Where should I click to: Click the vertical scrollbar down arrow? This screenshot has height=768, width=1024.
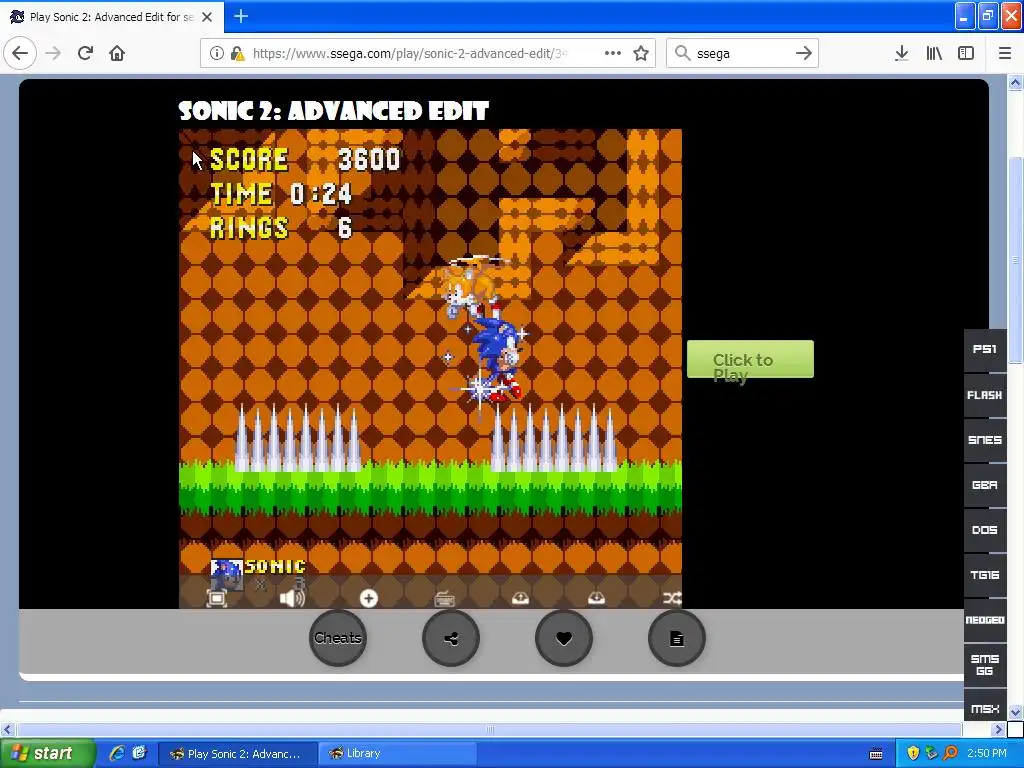[1015, 712]
